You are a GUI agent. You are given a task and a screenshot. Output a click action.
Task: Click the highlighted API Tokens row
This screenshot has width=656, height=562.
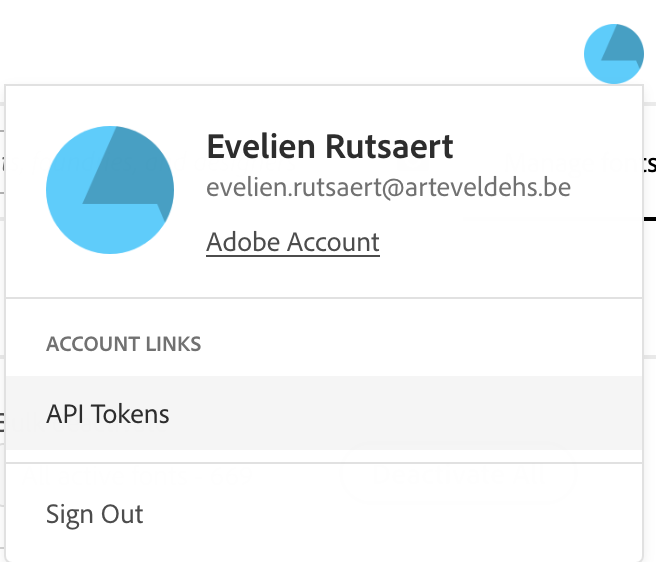click(x=323, y=414)
